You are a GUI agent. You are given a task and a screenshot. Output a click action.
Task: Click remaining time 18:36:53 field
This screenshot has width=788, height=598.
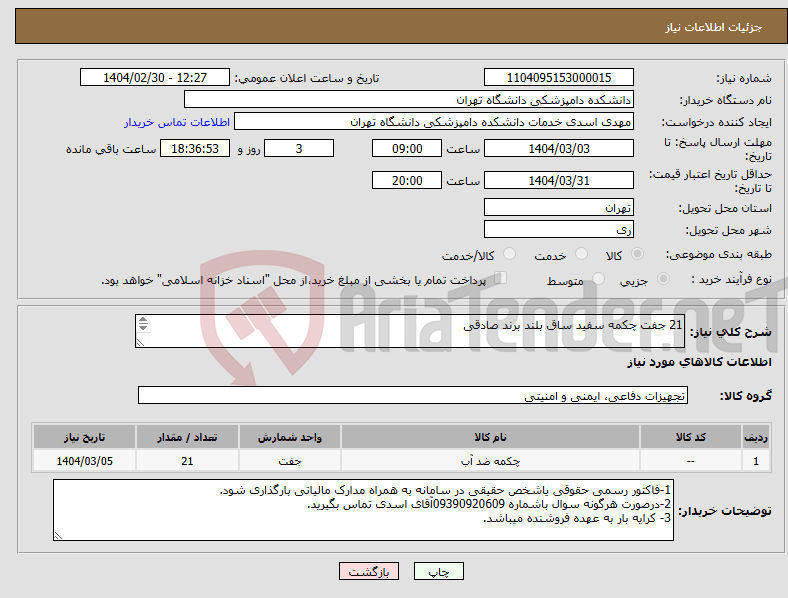tap(195, 148)
